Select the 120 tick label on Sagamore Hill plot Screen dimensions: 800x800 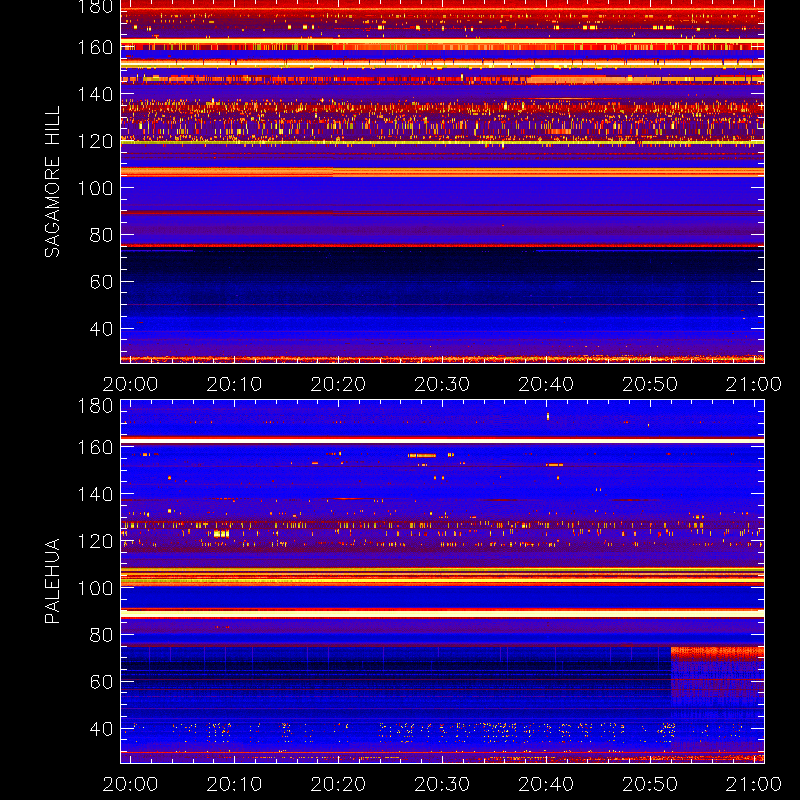(x=95, y=141)
